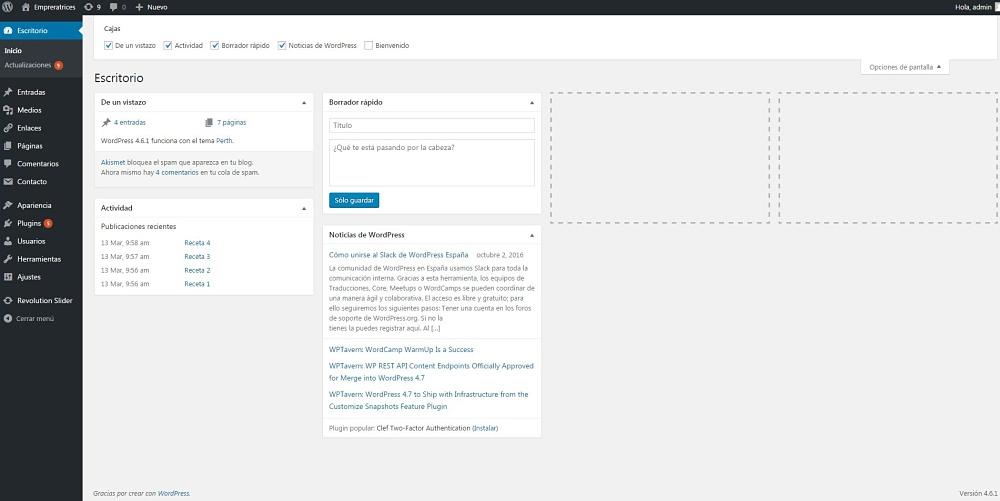The height and width of the screenshot is (501, 1000).
Task: Open the Herramientas menu
Action: click(x=41, y=259)
